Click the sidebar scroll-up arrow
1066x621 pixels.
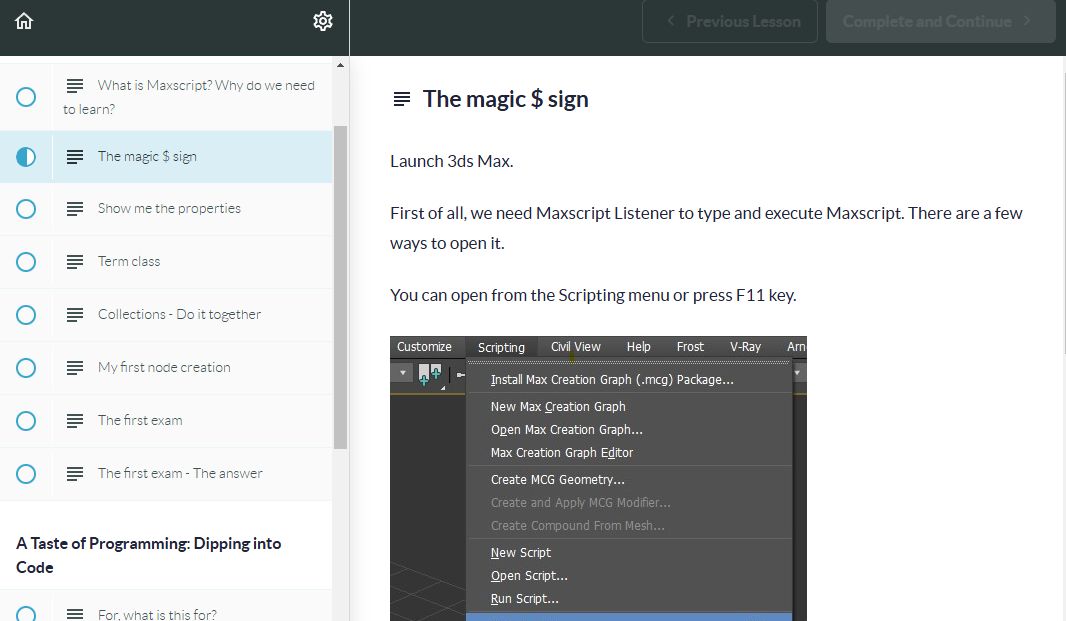(x=340, y=65)
